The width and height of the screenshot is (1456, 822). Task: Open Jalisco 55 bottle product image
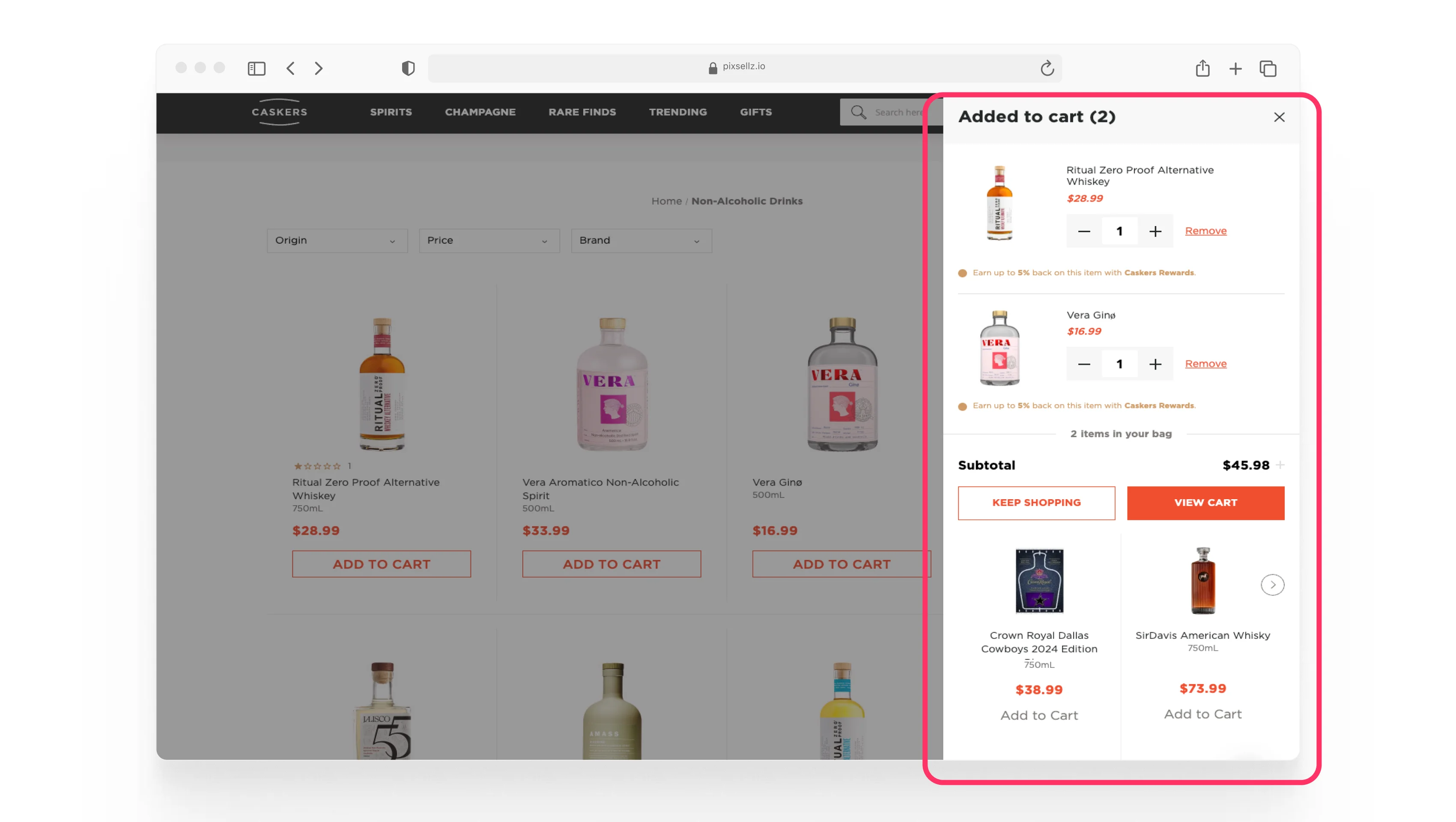pos(383,710)
